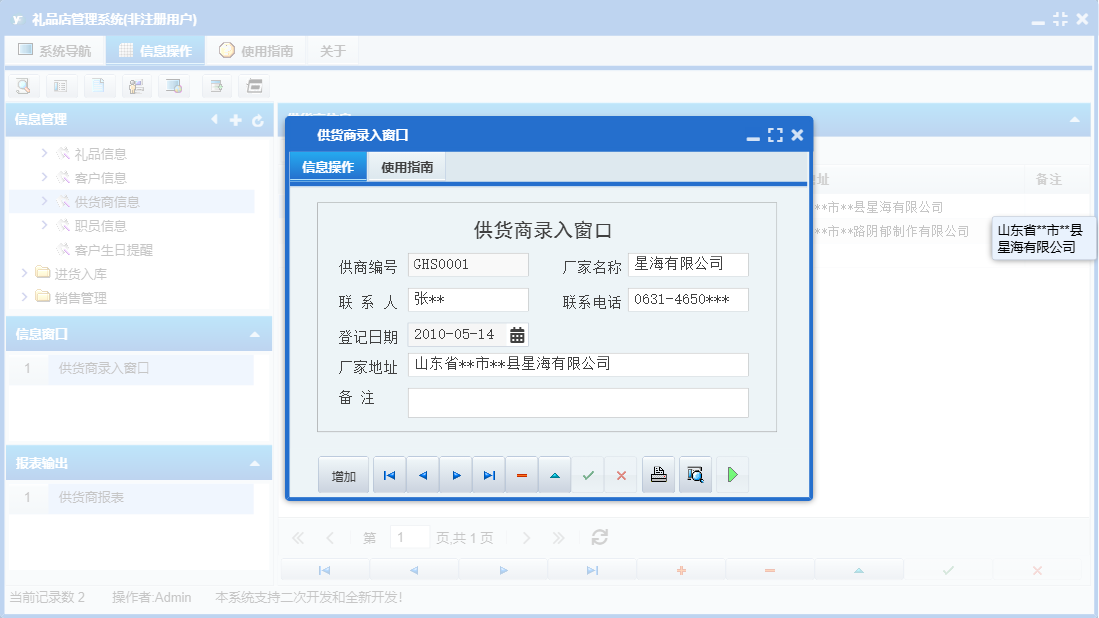Click the 供商编号 field
Screen dimensions: 1099x618
(468, 265)
